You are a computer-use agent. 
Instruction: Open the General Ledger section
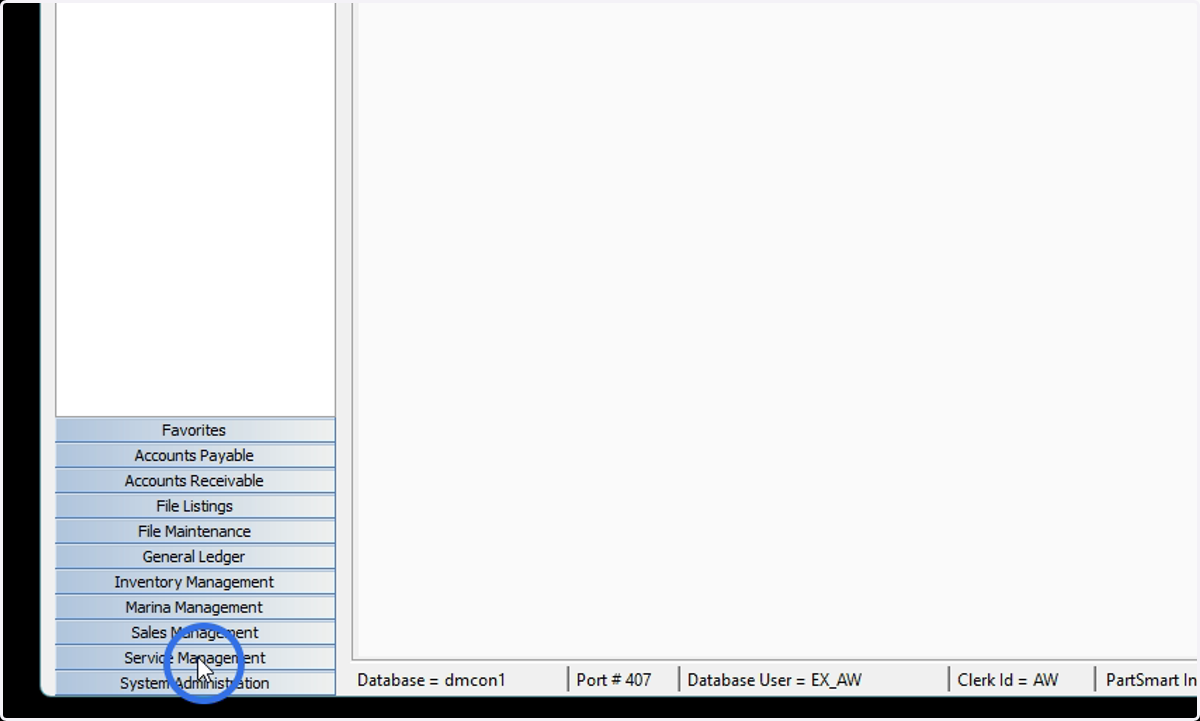[x=195, y=556]
